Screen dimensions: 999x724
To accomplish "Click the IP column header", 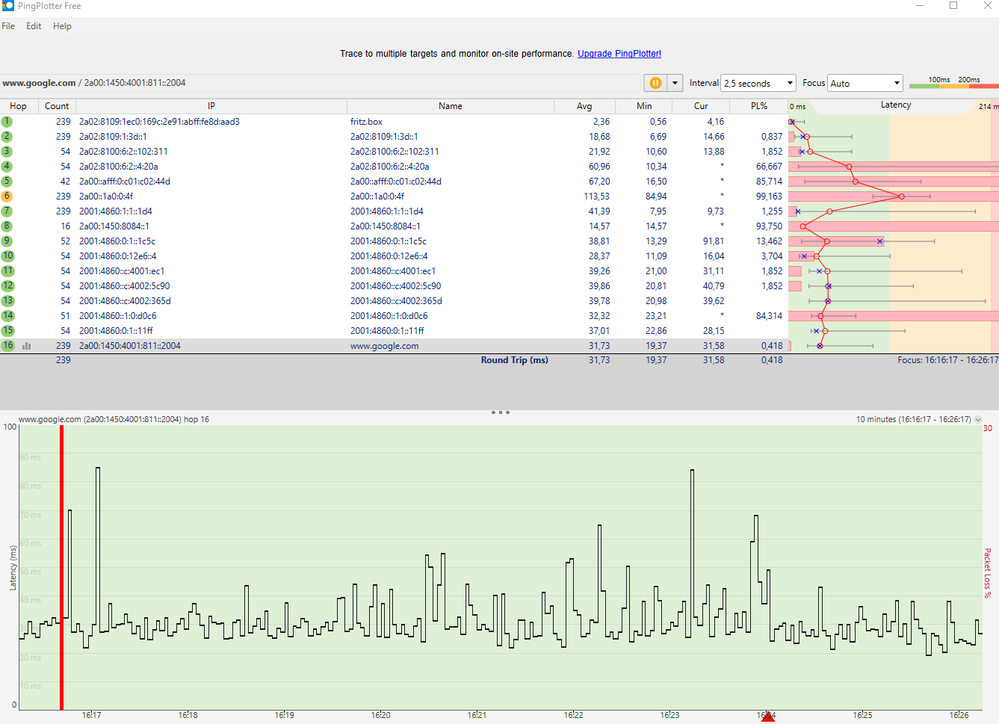I will point(211,106).
